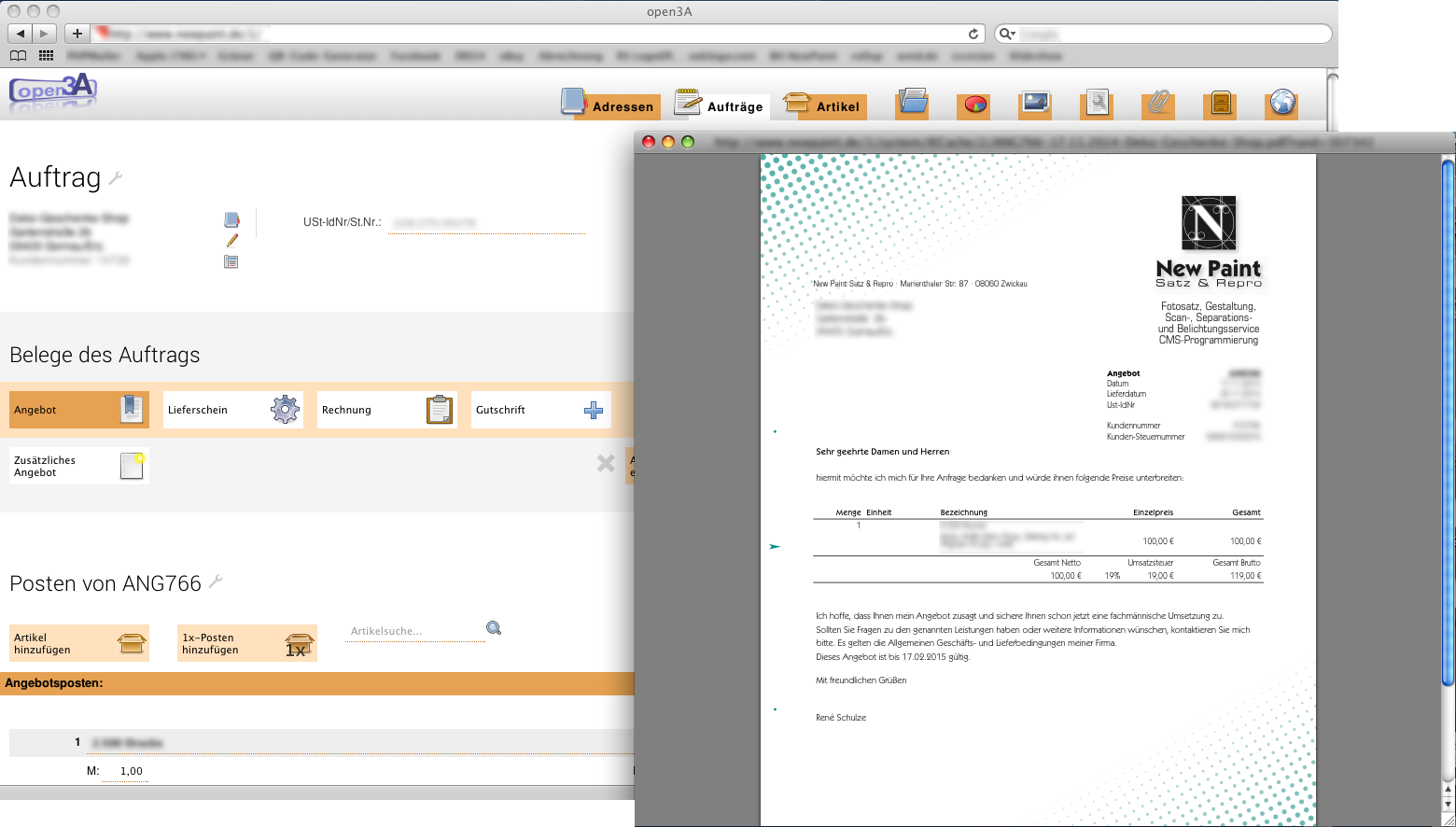This screenshot has width=1456, height=827.
Task: Open the filing cabinet icon
Action: pos(1221,104)
